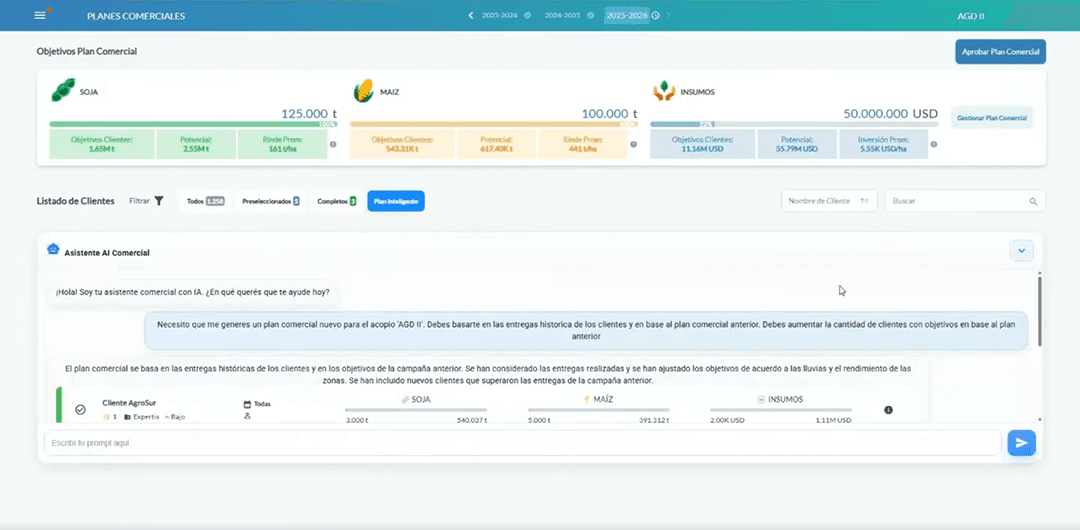Open the info icon on the Cliente AgroSur row
This screenshot has height=530, width=1080.
point(889,410)
